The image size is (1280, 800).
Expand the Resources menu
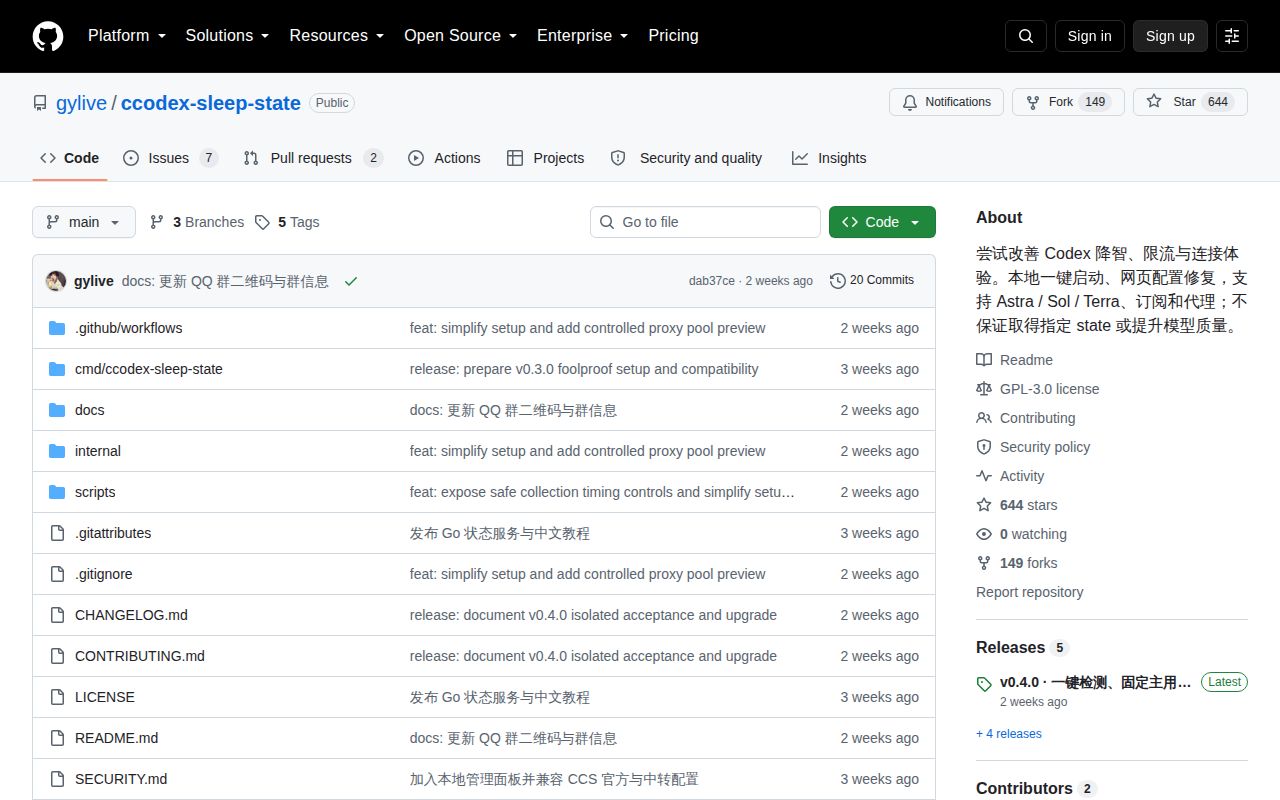tap(337, 36)
